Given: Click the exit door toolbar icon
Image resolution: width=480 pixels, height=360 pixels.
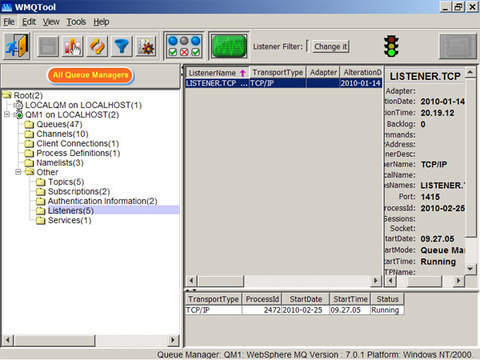Looking at the screenshot, I should [17, 46].
